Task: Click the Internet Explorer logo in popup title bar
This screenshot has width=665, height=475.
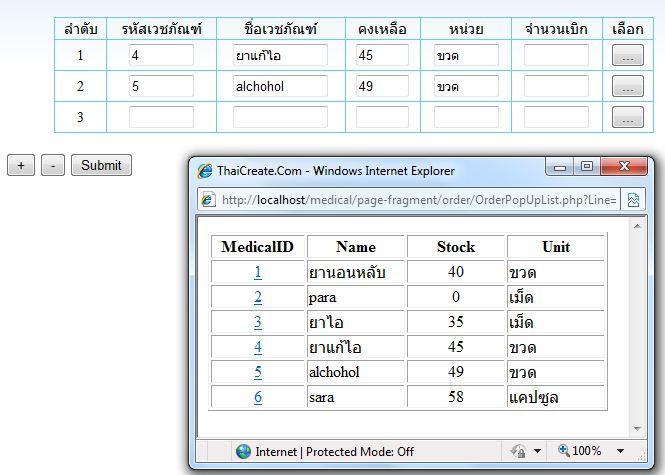Action: [204, 171]
